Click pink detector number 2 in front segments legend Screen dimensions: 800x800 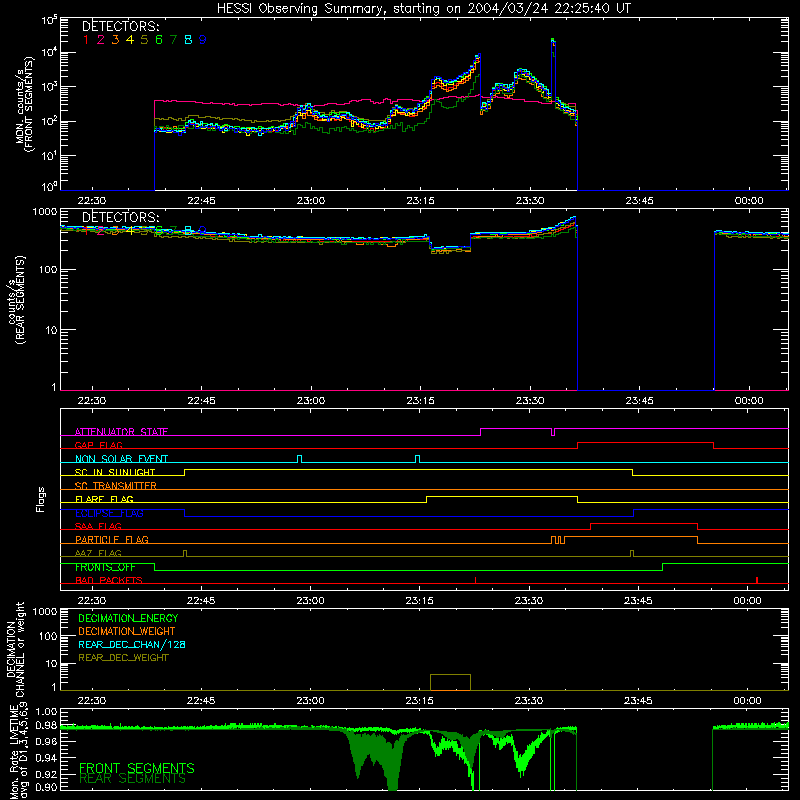point(101,40)
